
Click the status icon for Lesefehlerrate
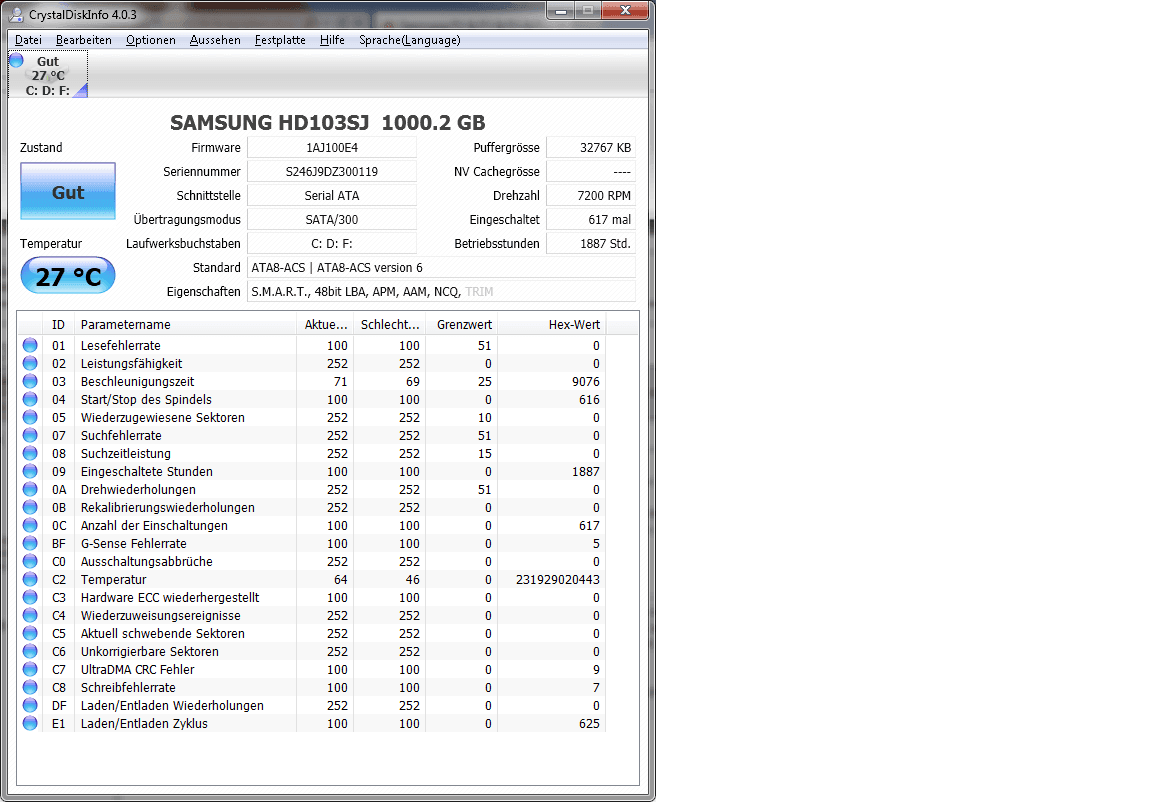(30, 345)
